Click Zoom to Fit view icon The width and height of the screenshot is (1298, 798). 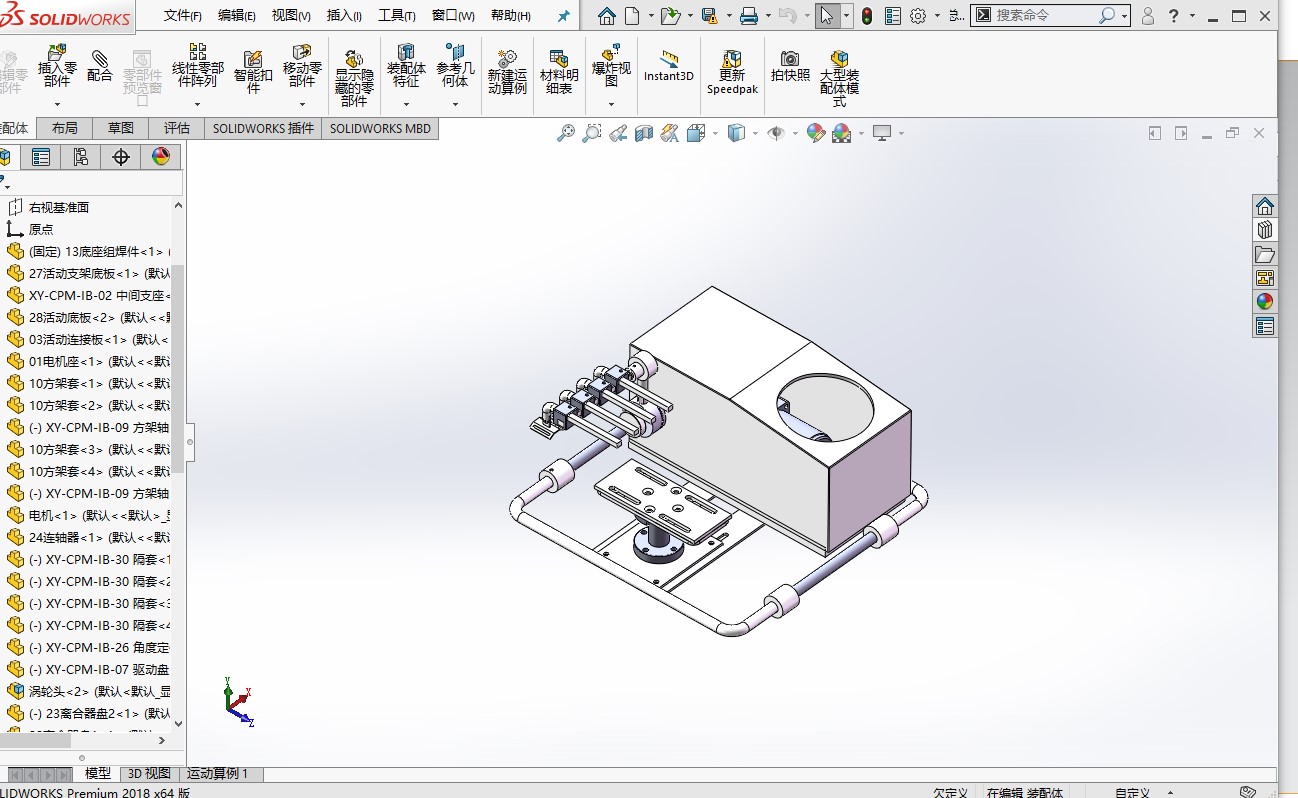[x=566, y=133]
